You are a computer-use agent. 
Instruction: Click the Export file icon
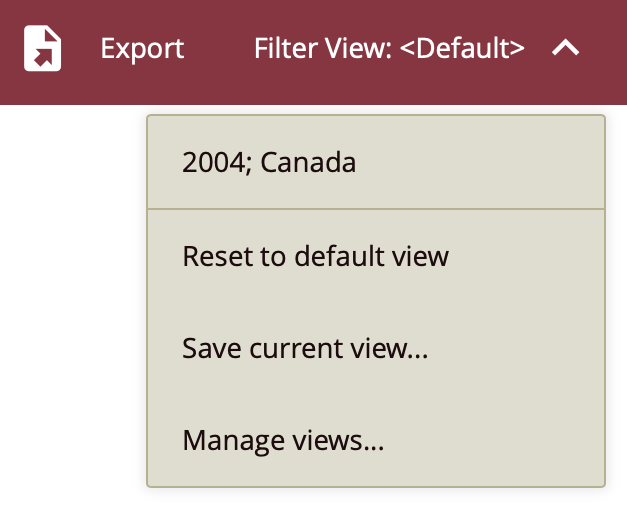[42, 49]
